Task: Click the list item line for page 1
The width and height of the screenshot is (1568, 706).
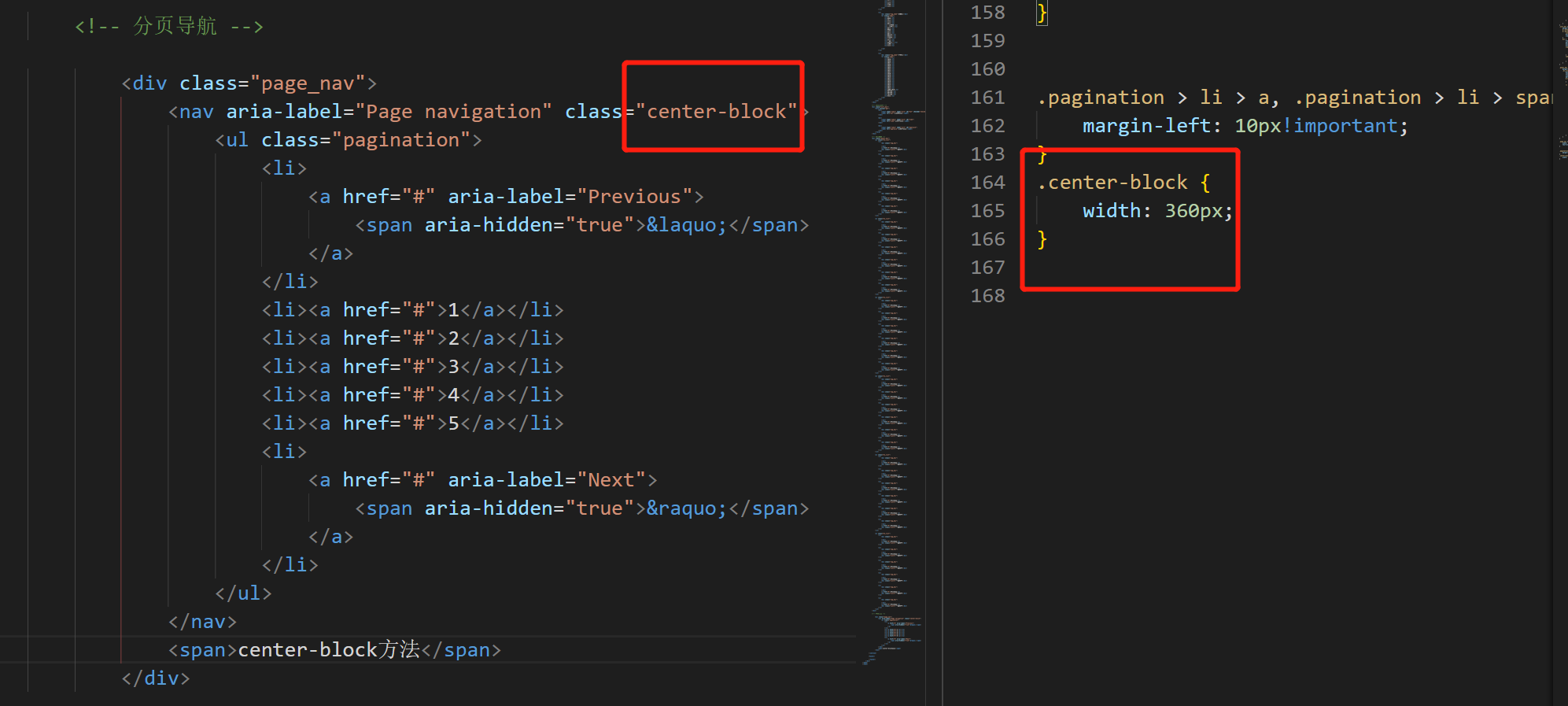Action: [413, 309]
